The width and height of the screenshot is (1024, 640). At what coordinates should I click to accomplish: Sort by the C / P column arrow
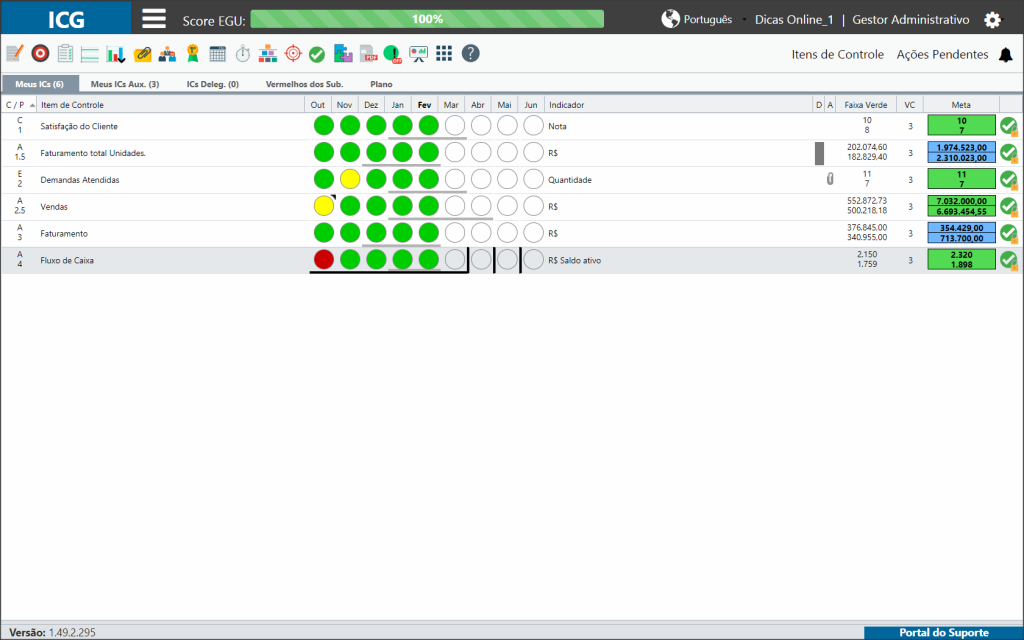[x=32, y=105]
